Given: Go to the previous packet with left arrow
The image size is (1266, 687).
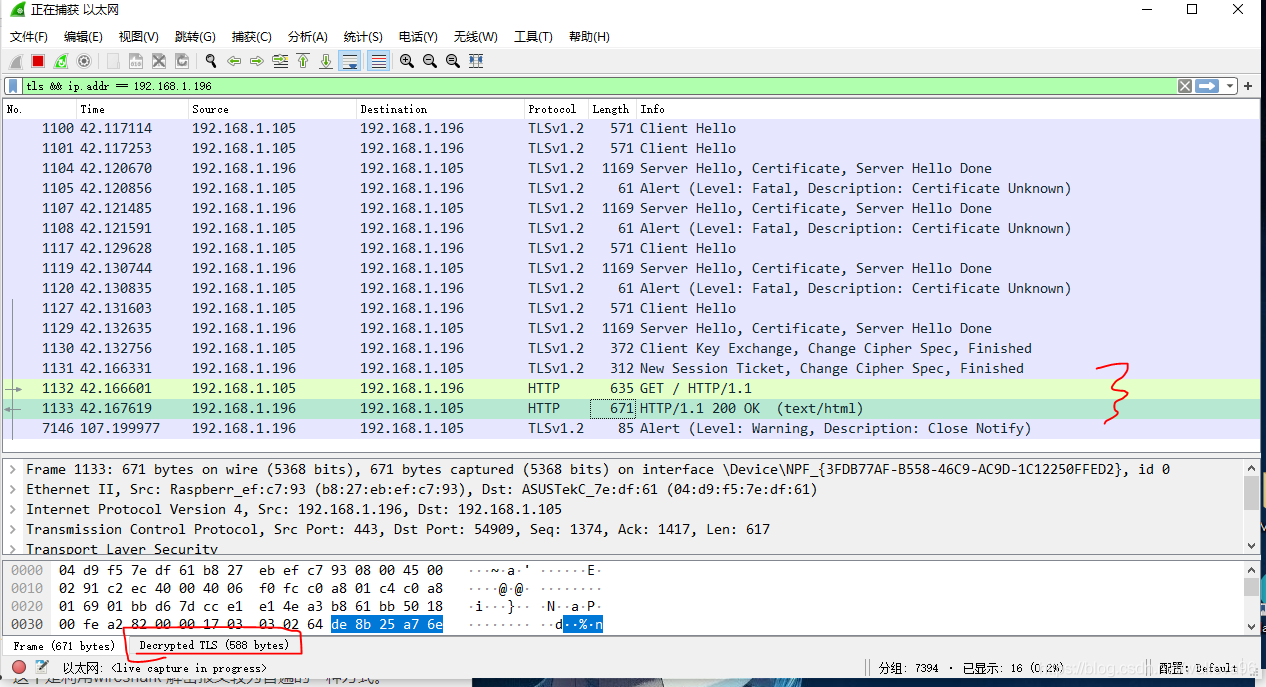Looking at the screenshot, I should click(x=234, y=61).
